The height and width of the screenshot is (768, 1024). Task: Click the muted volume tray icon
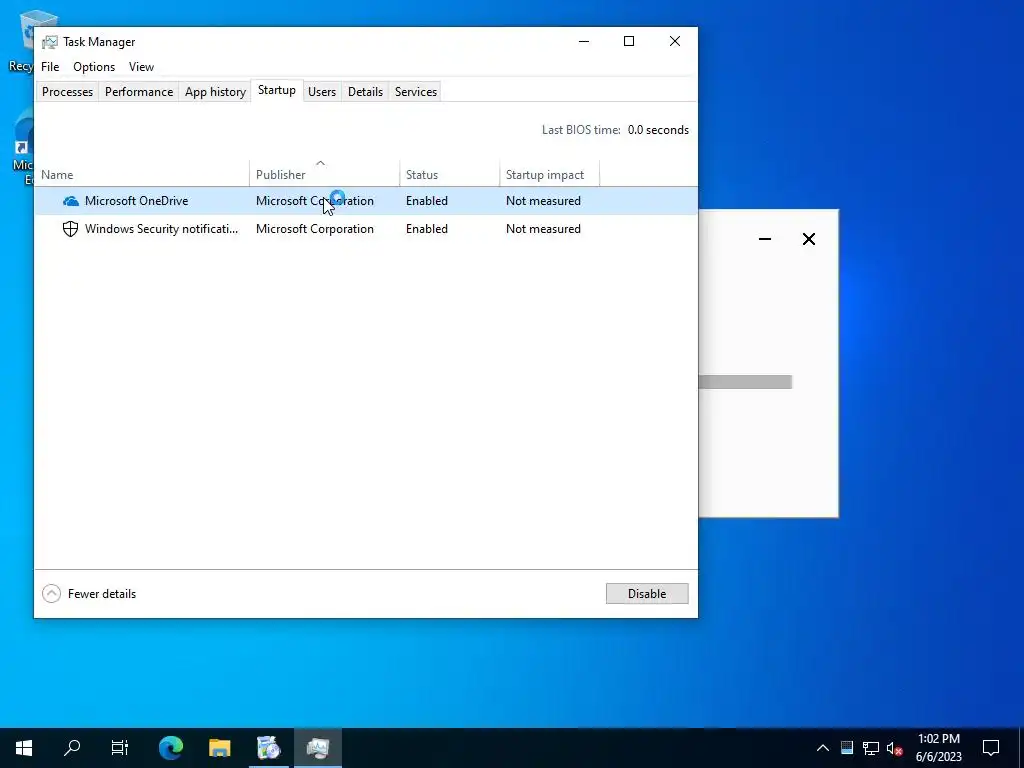894,748
